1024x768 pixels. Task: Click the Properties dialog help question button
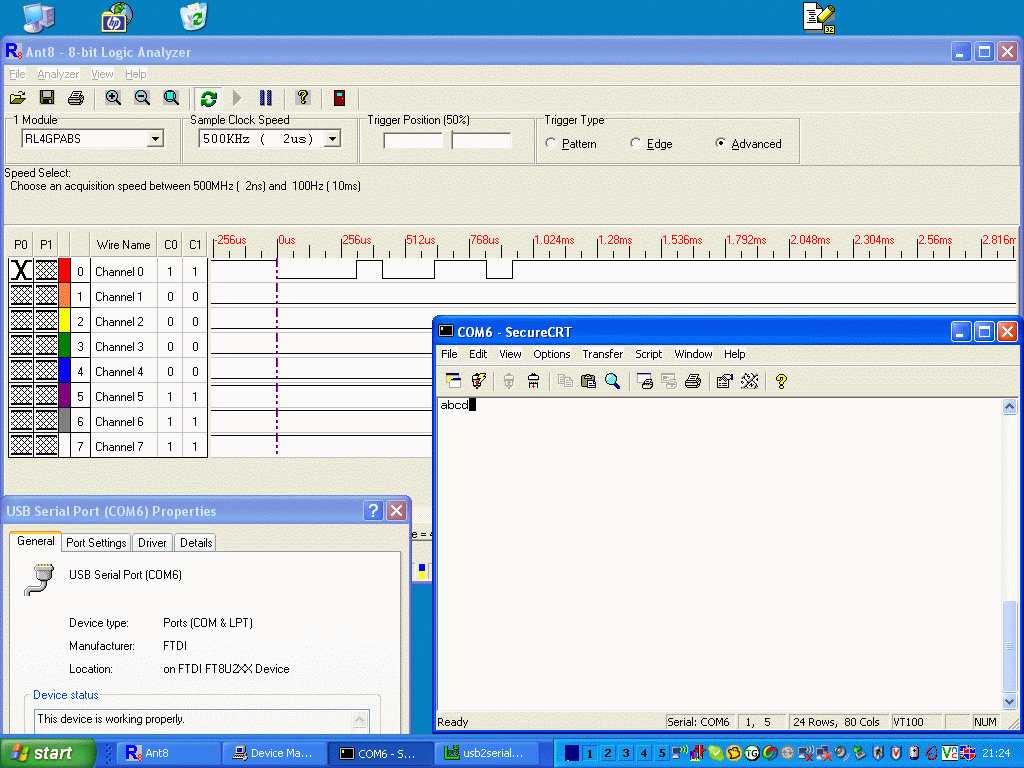(373, 511)
